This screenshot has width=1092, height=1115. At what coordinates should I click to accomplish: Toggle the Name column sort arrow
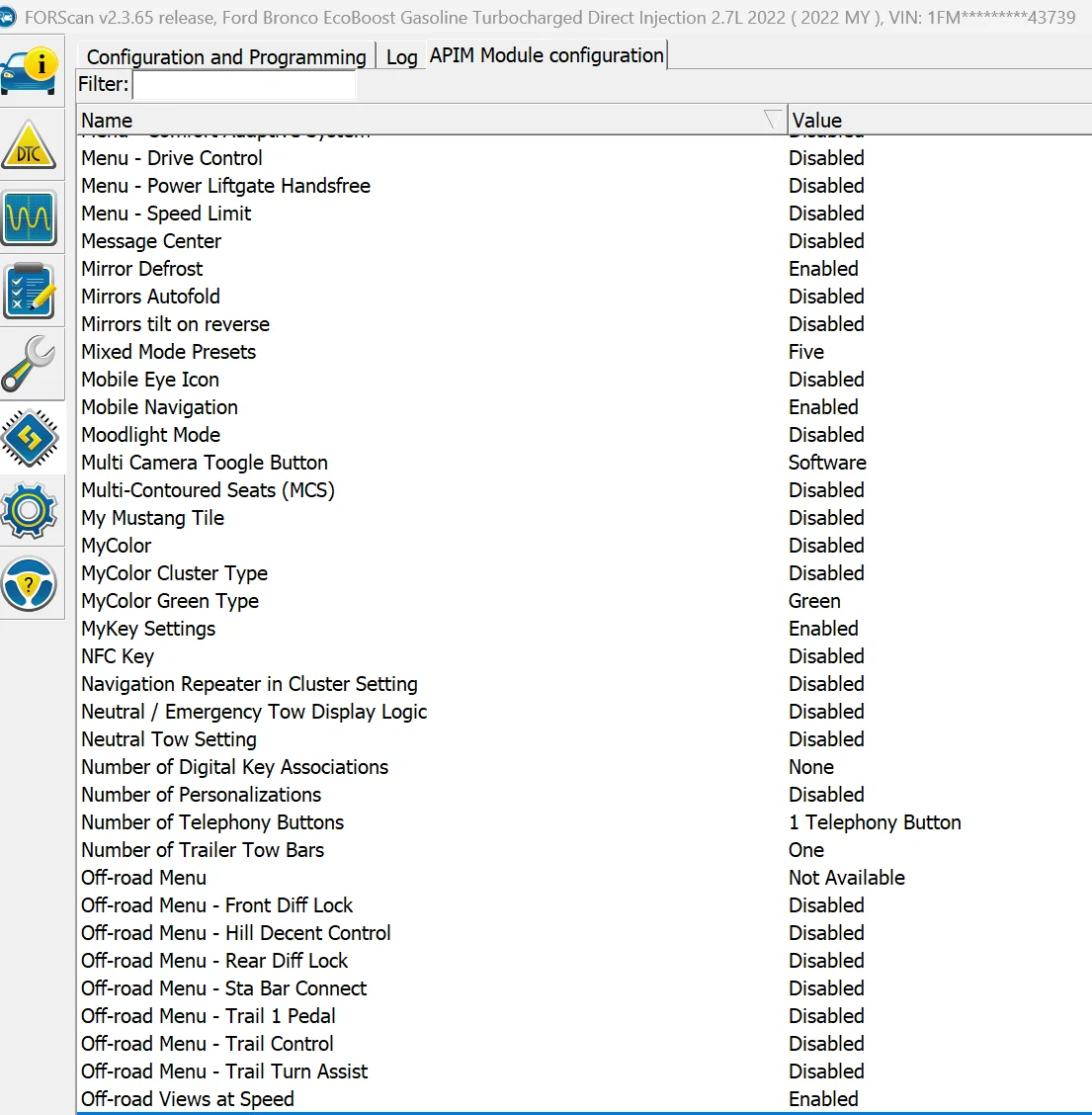pos(772,120)
